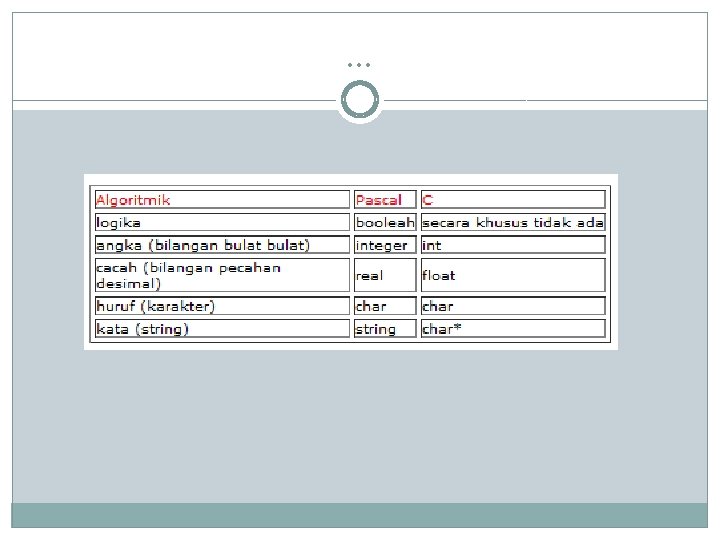Select the 'boolean' cell
This screenshot has height=540, width=720.
pyautogui.click(x=385, y=222)
